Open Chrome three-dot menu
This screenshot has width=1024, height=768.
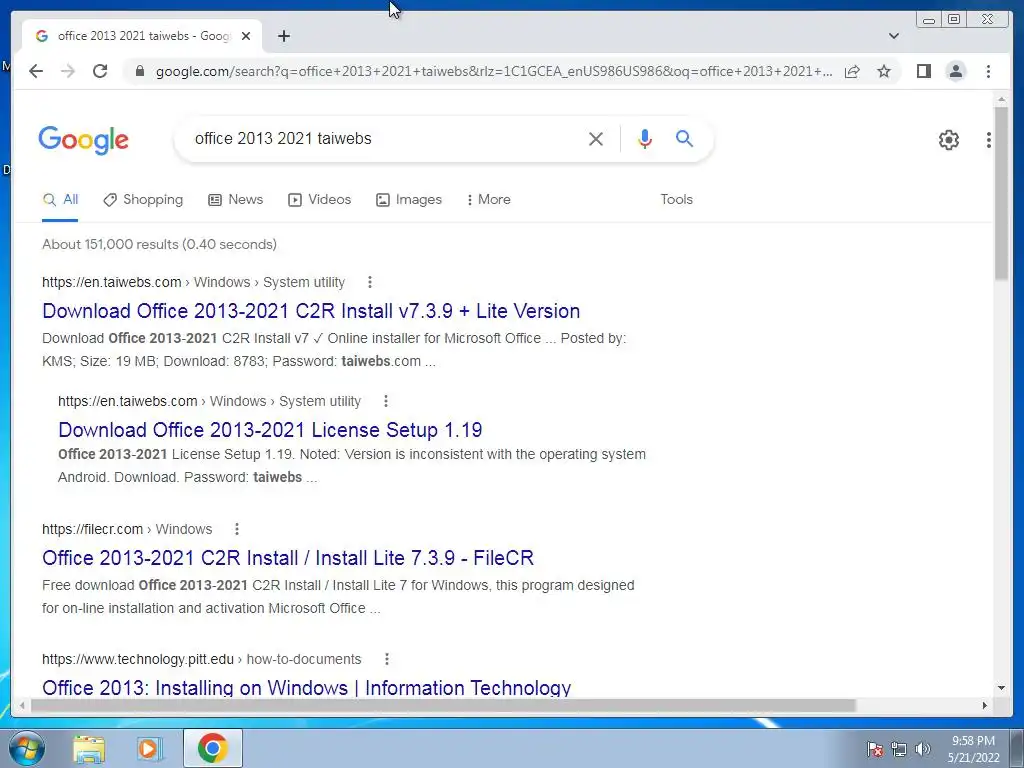tap(988, 71)
